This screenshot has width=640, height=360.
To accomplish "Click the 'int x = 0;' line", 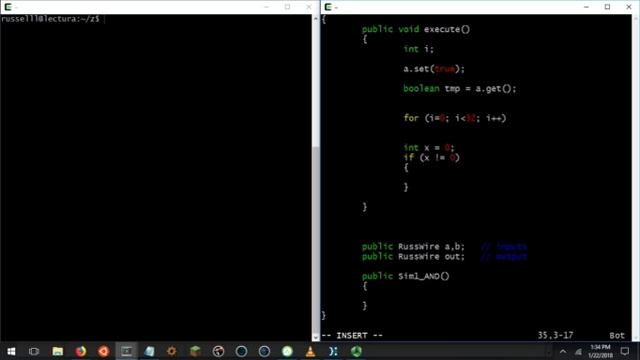I will pos(429,148).
